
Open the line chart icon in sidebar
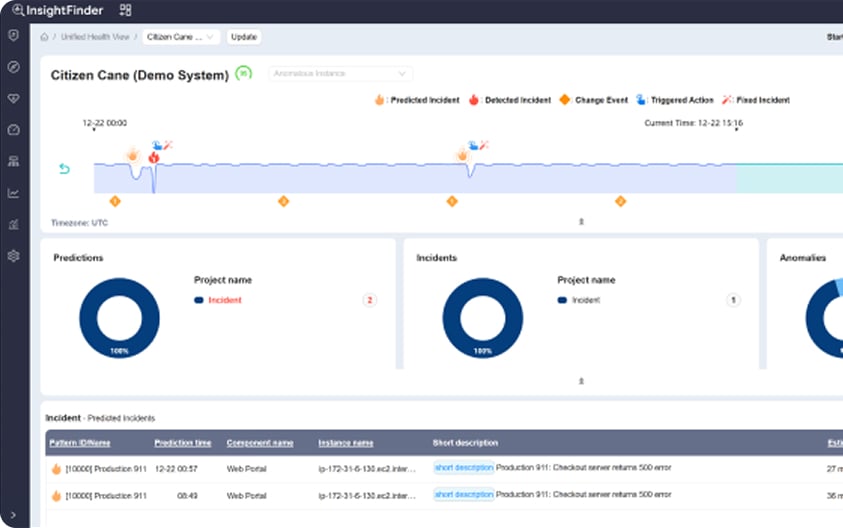[14, 193]
